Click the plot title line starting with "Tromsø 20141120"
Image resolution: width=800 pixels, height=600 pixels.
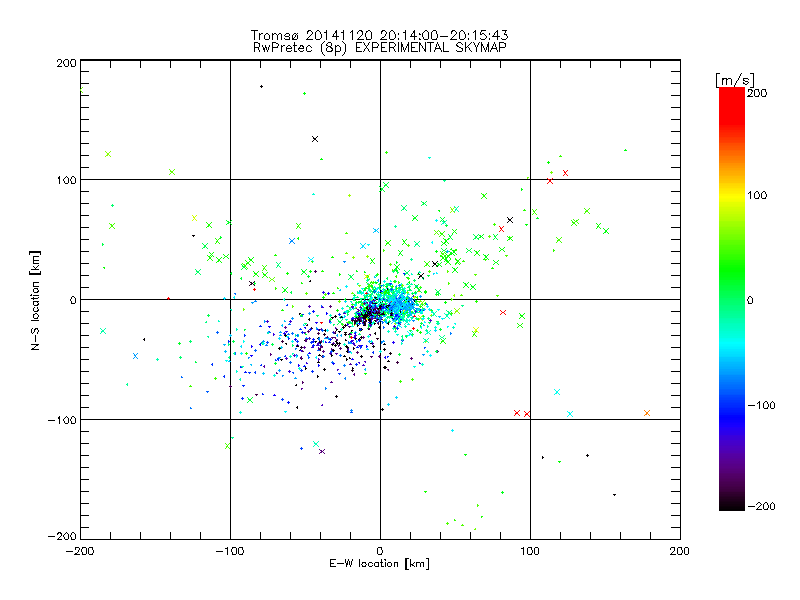coord(379,35)
